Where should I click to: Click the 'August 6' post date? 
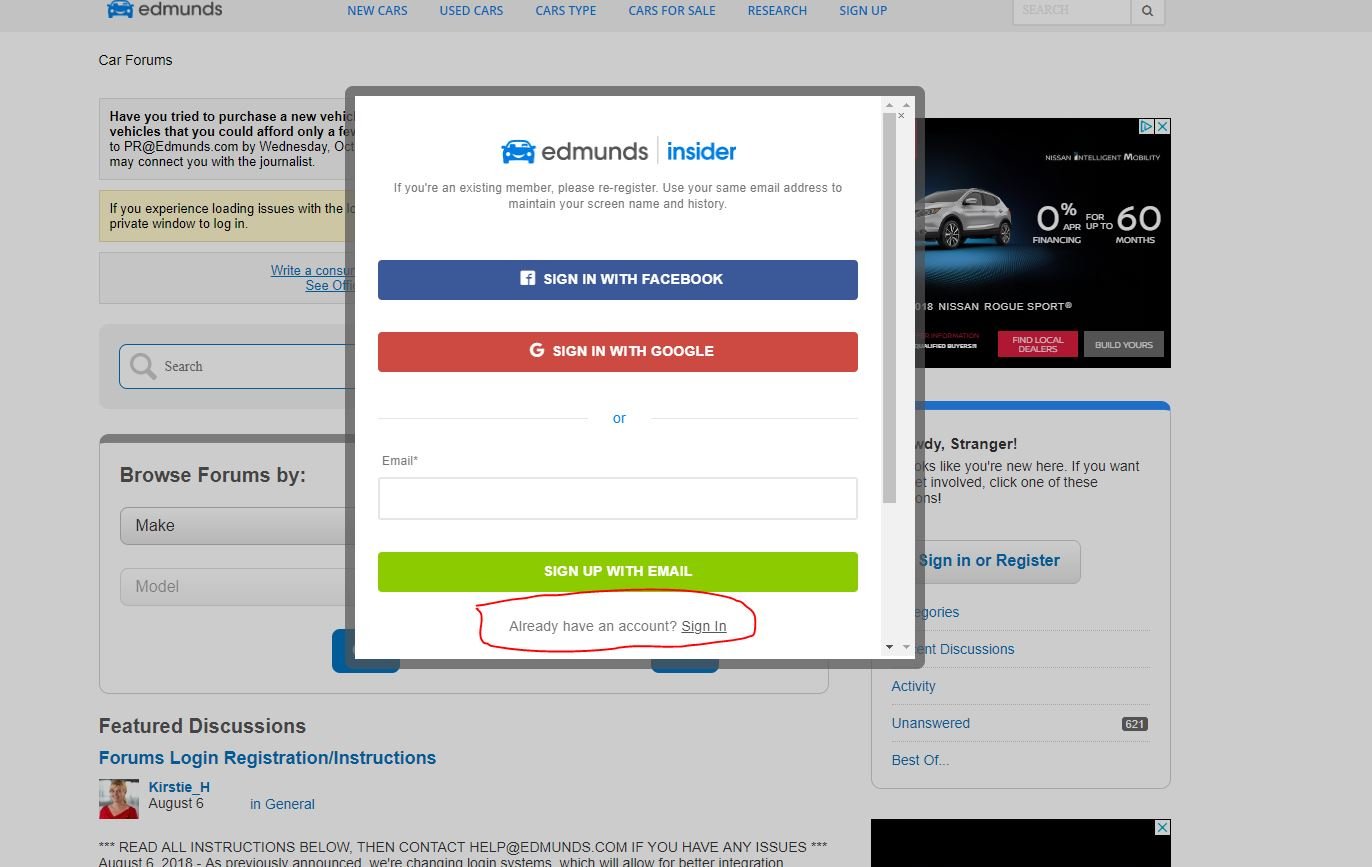pyautogui.click(x=176, y=803)
